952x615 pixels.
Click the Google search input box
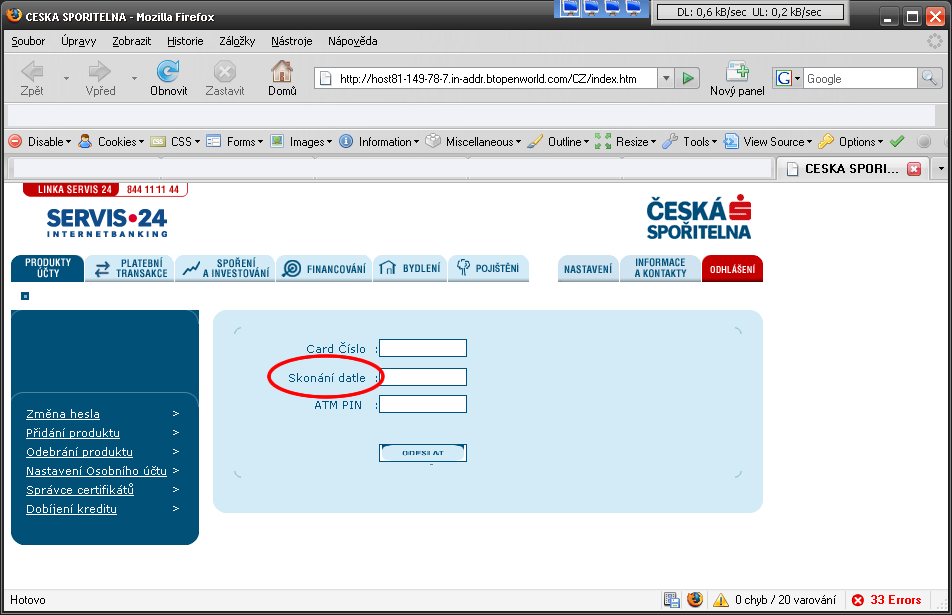point(860,78)
